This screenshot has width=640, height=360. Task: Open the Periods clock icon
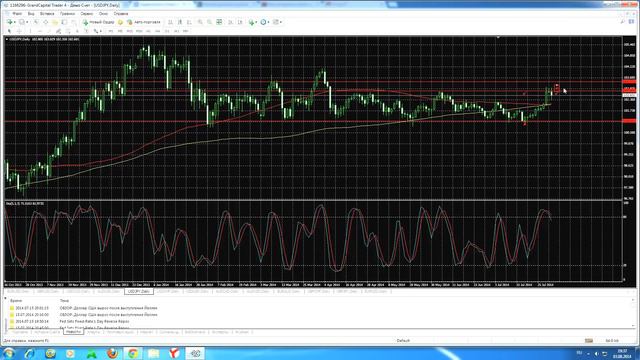263,22
